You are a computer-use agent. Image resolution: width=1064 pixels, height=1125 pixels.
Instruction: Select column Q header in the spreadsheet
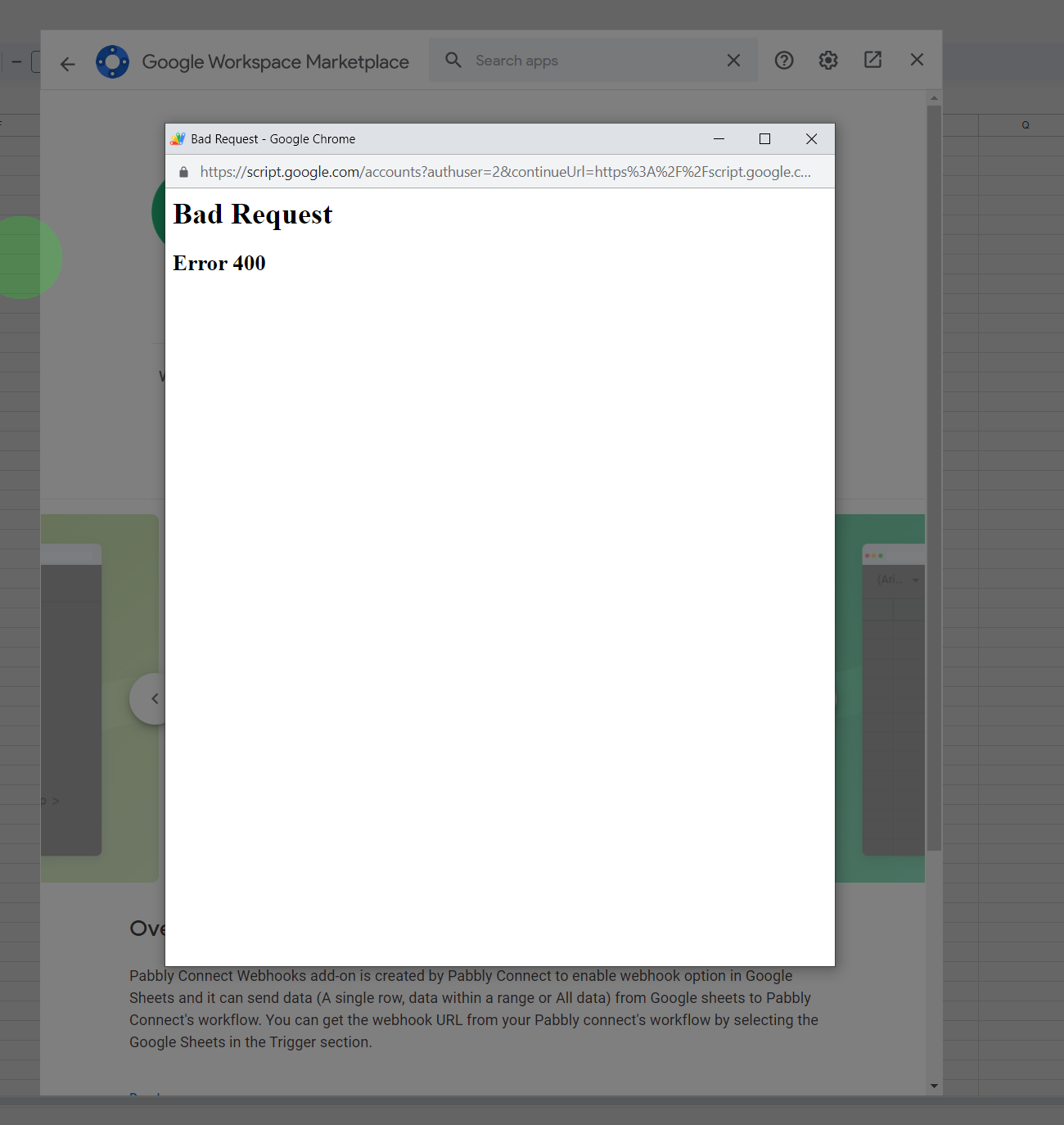tap(1026, 125)
